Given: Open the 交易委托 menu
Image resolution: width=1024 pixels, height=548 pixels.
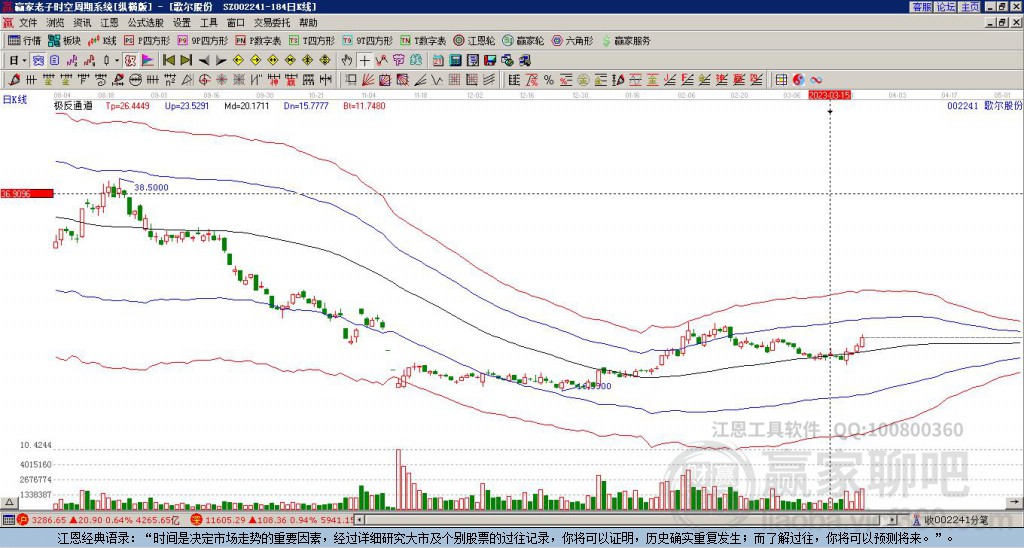Looking at the screenshot, I should (x=272, y=23).
